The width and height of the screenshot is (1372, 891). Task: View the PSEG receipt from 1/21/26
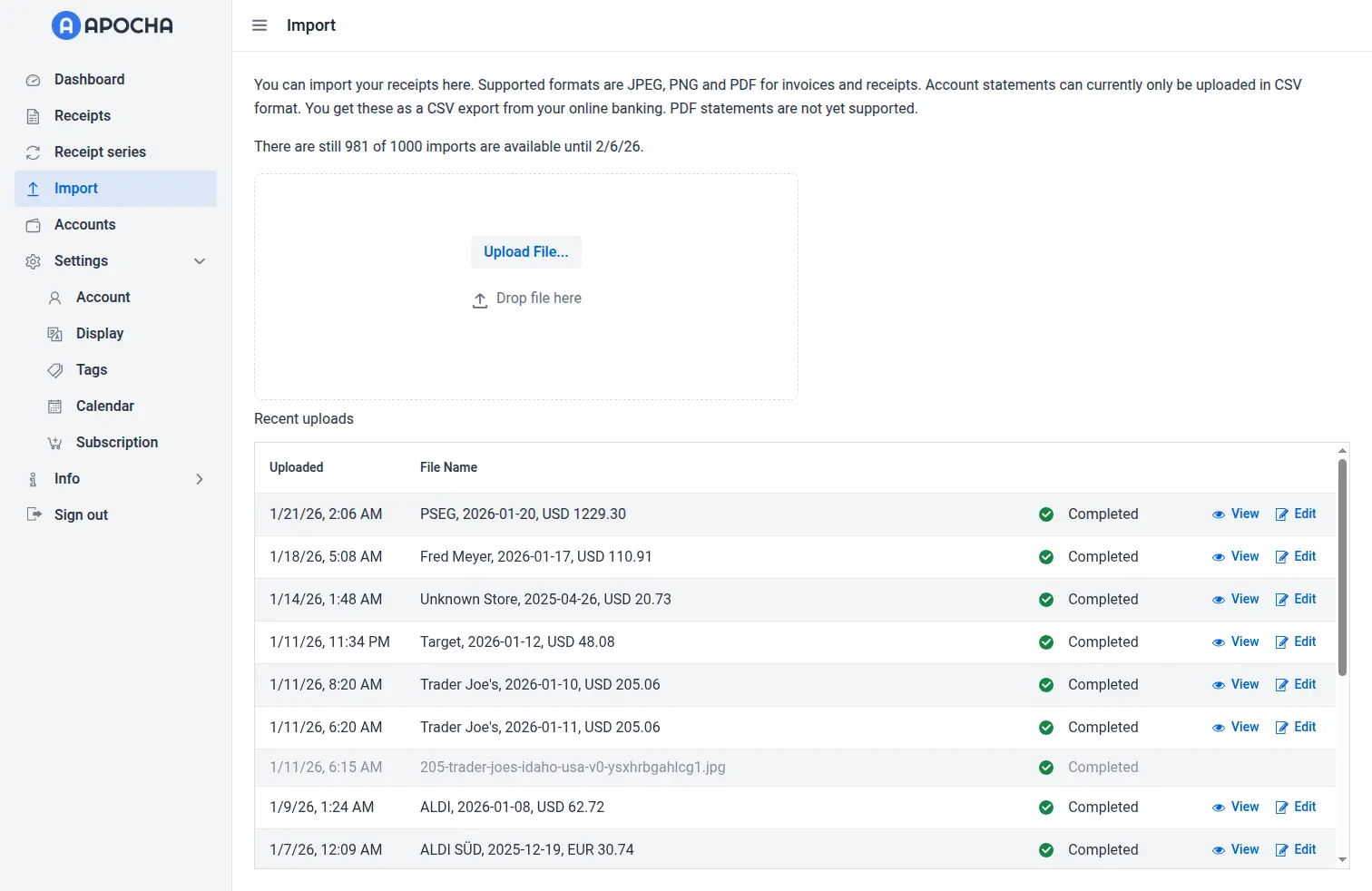click(1235, 514)
